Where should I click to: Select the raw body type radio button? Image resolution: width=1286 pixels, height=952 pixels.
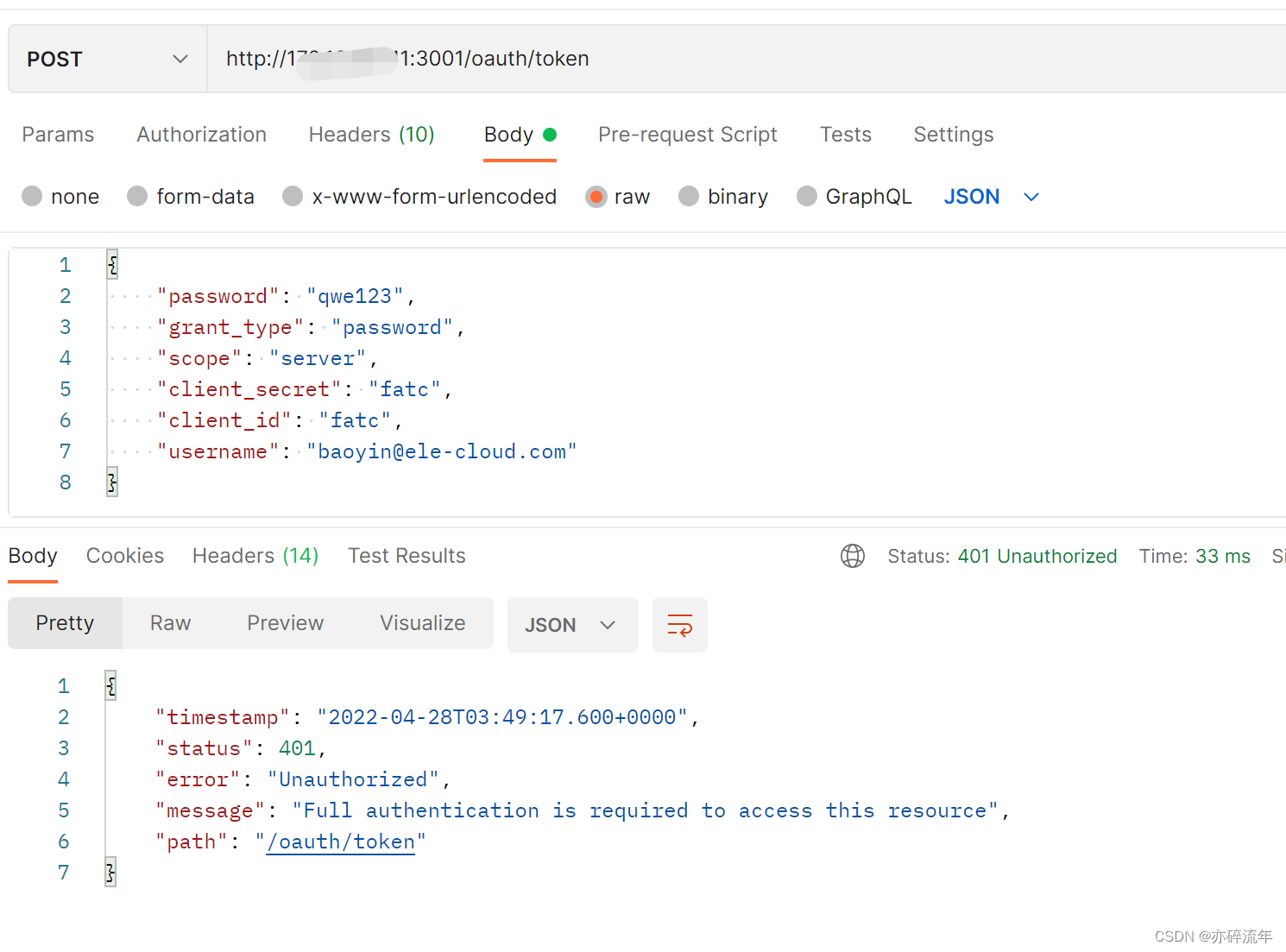[x=596, y=197]
